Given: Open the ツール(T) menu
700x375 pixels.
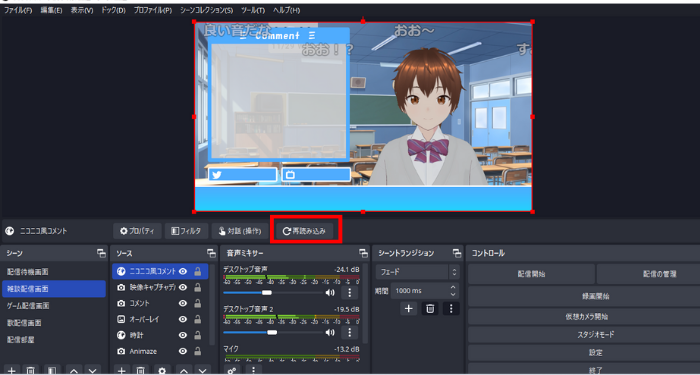Looking at the screenshot, I should coord(253,10).
